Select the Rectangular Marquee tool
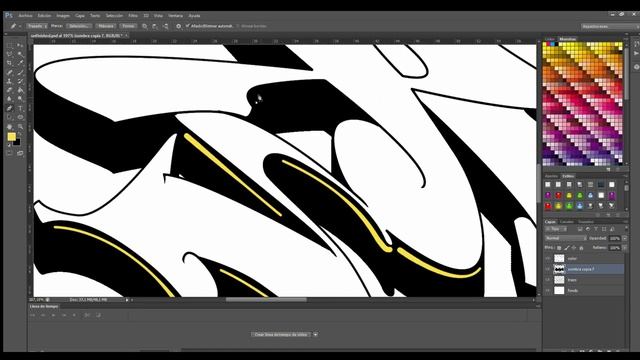This screenshot has width=640, height=360. pos(10,45)
